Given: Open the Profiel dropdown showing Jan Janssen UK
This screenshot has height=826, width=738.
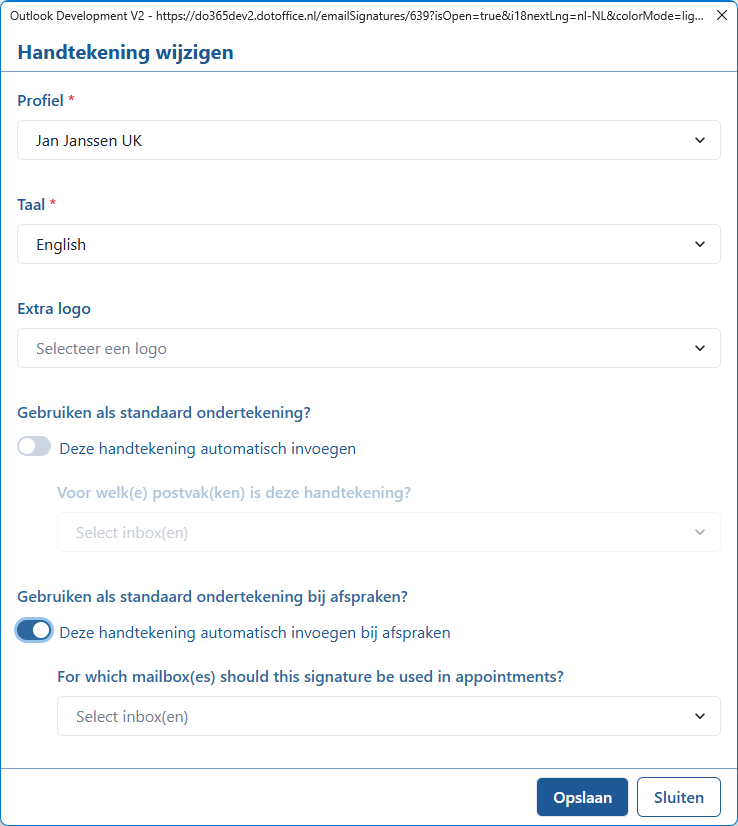Looking at the screenshot, I should (369, 140).
